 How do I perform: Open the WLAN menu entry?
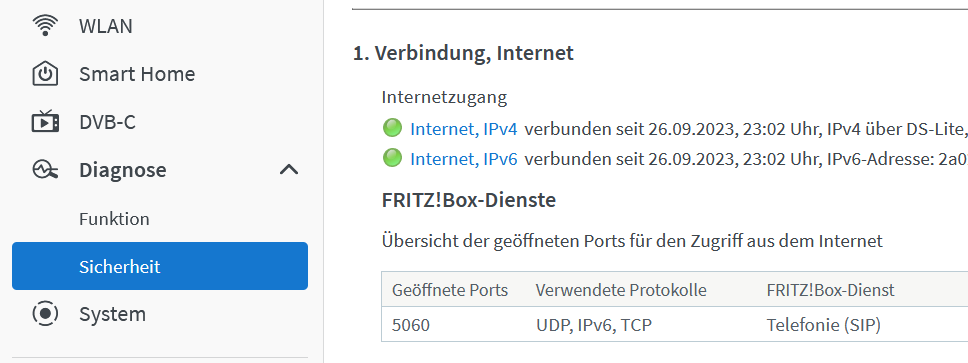click(160, 26)
